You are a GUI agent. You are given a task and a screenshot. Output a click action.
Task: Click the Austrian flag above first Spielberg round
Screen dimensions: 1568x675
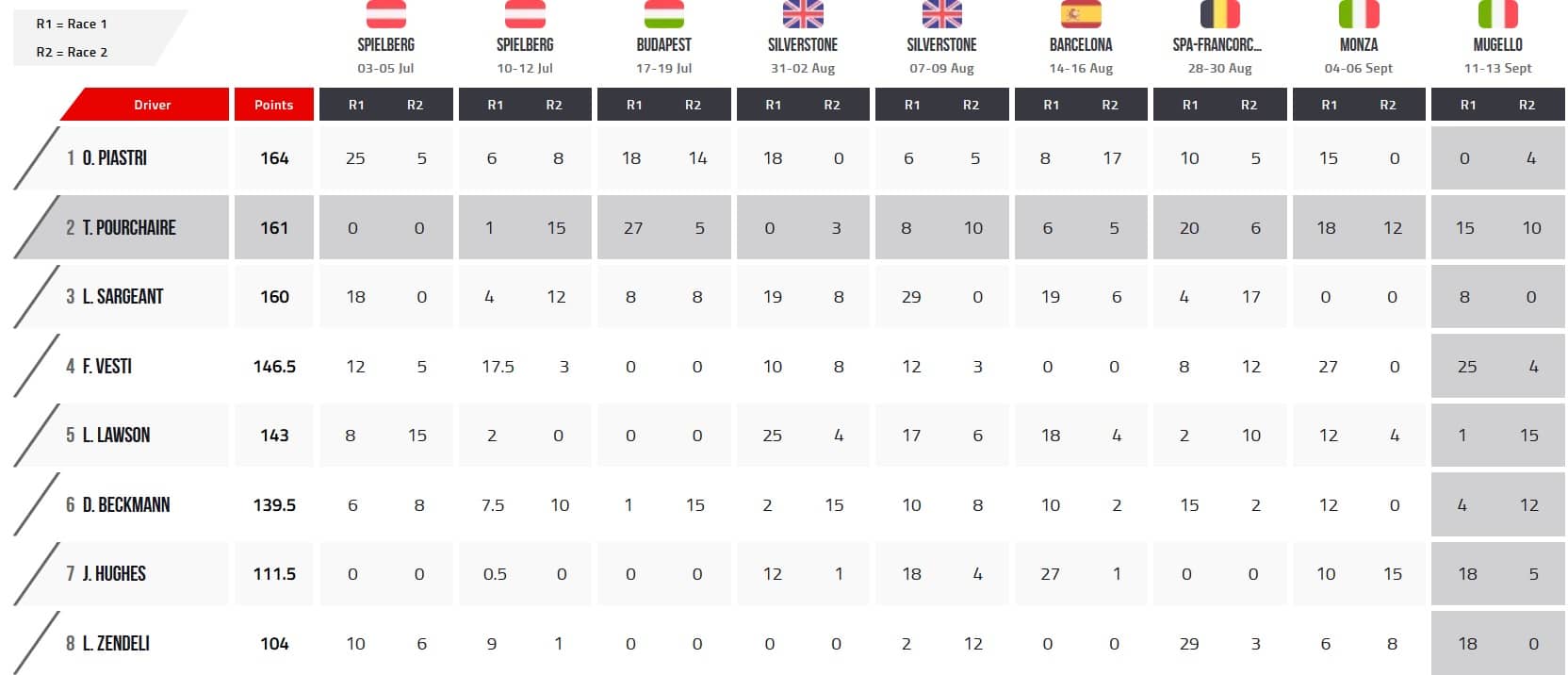[386, 14]
